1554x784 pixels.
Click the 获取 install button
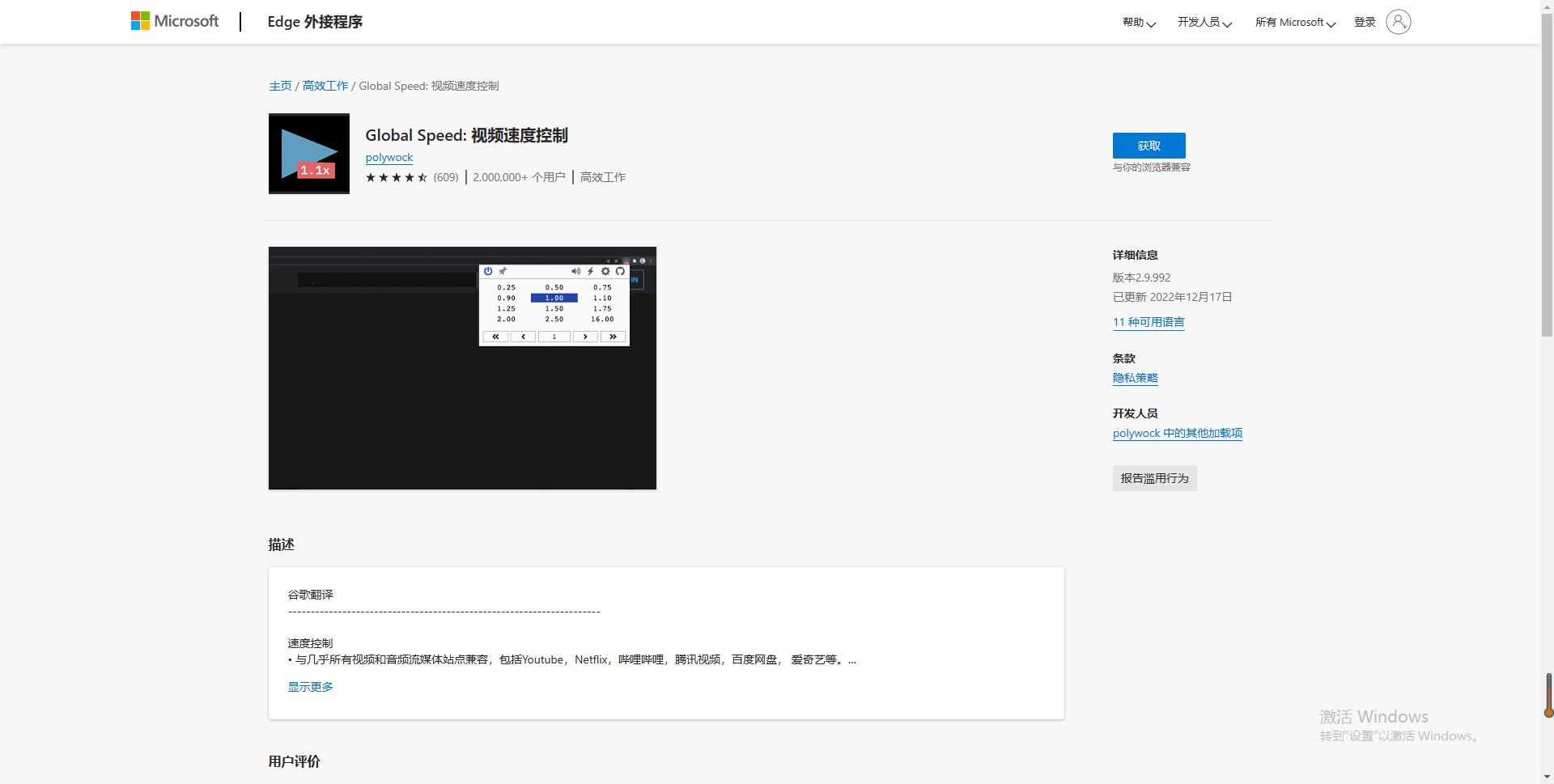[x=1149, y=146]
